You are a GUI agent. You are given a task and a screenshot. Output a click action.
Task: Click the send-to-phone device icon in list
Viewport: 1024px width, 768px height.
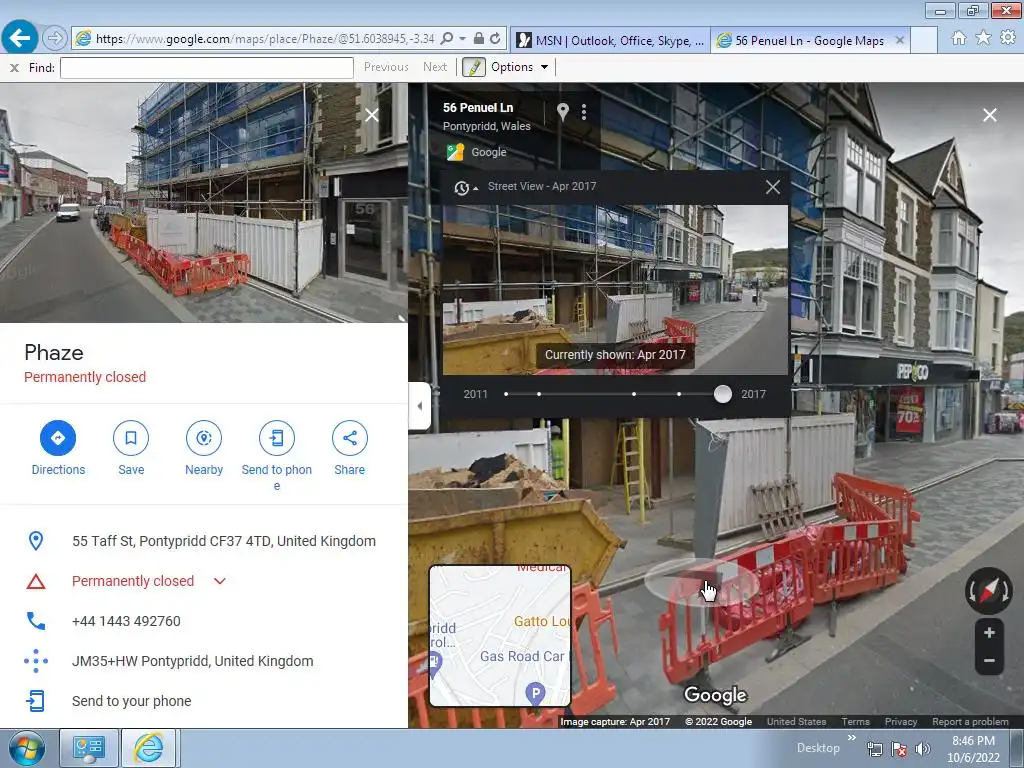(x=36, y=701)
